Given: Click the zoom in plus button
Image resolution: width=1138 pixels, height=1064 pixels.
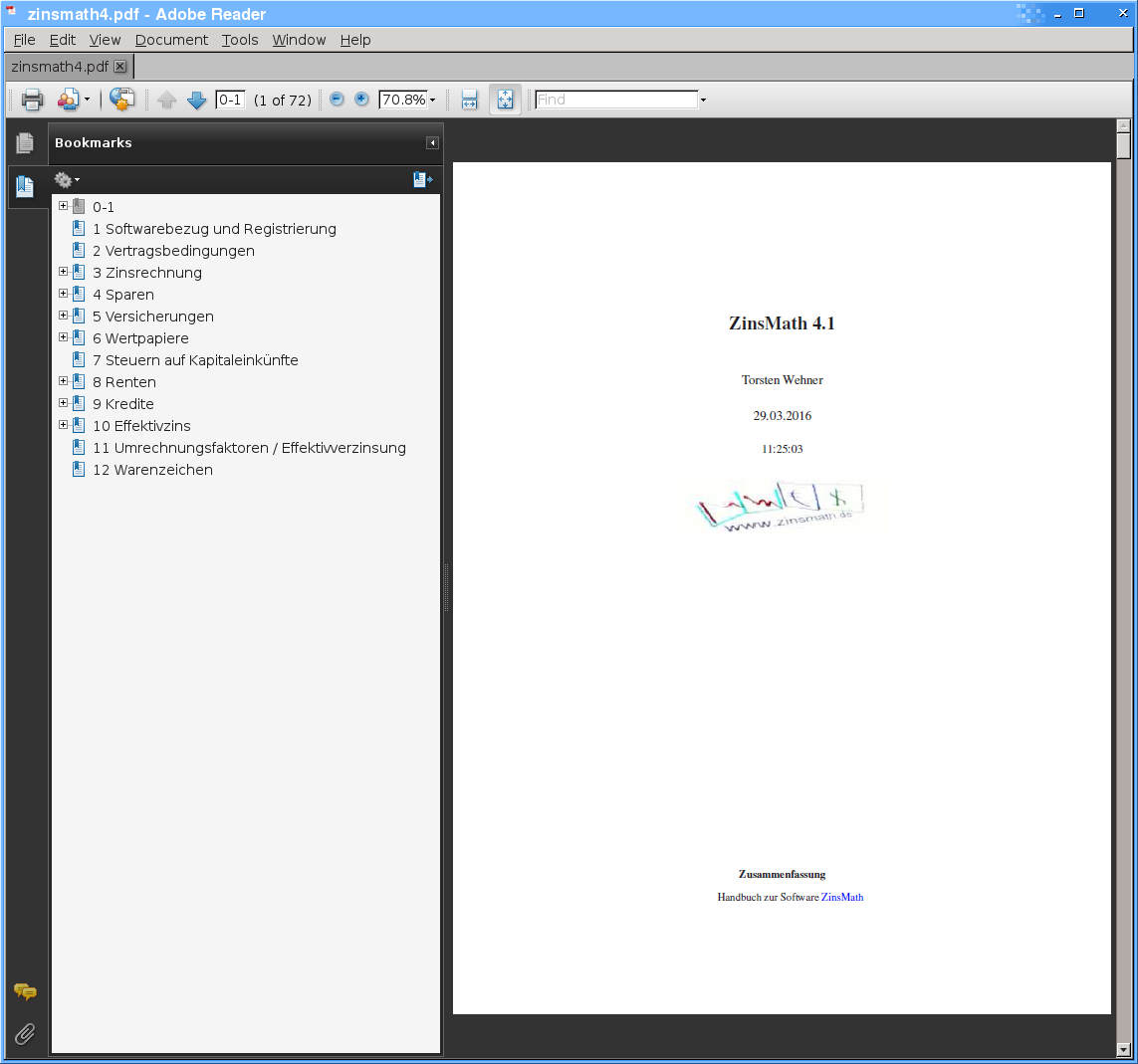Looking at the screenshot, I should [x=361, y=100].
